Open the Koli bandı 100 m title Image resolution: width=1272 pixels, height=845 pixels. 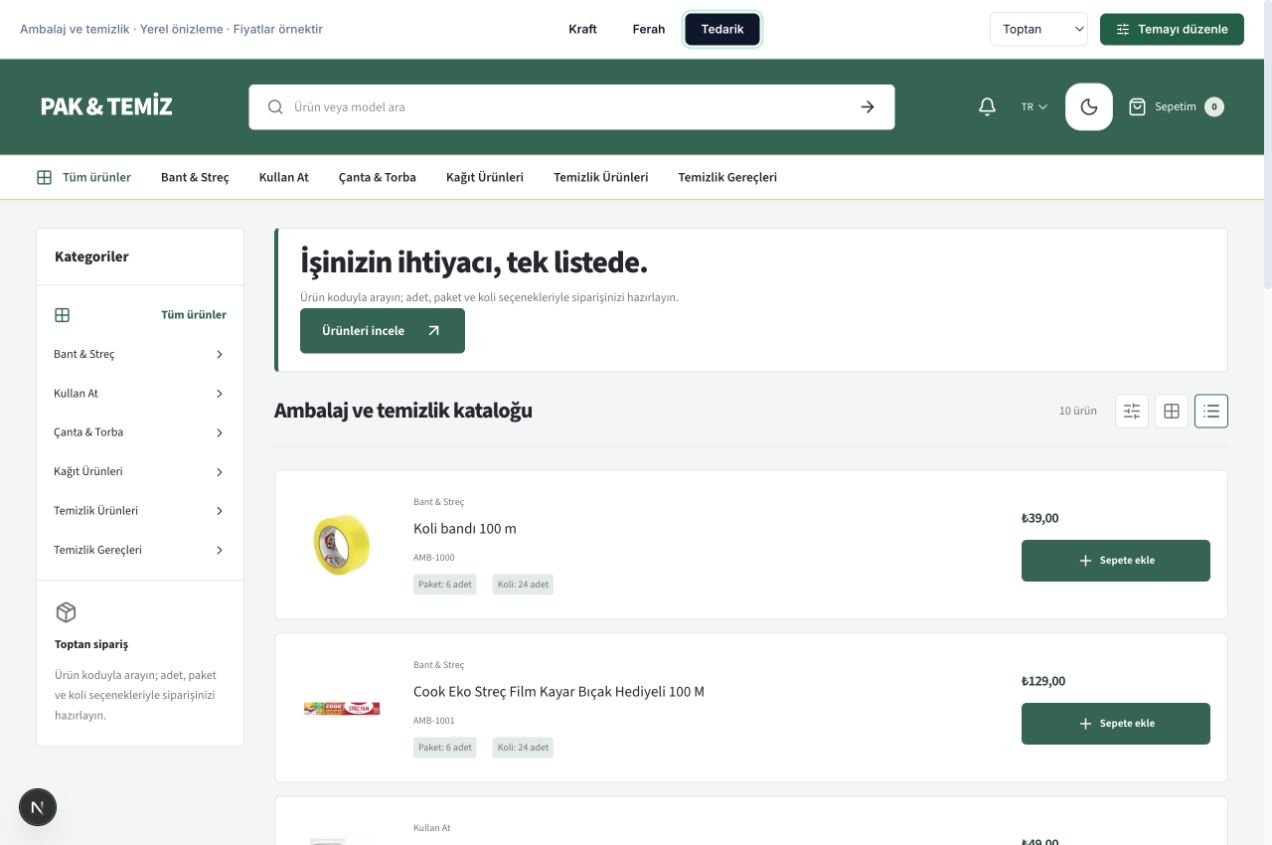coord(465,528)
